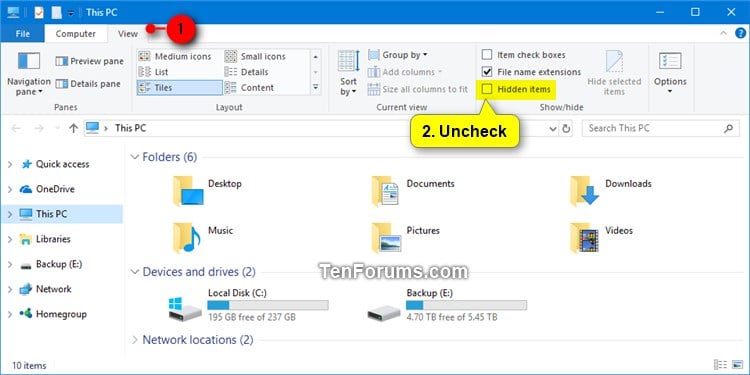
Task: Enable Item check boxes
Action: click(x=487, y=55)
